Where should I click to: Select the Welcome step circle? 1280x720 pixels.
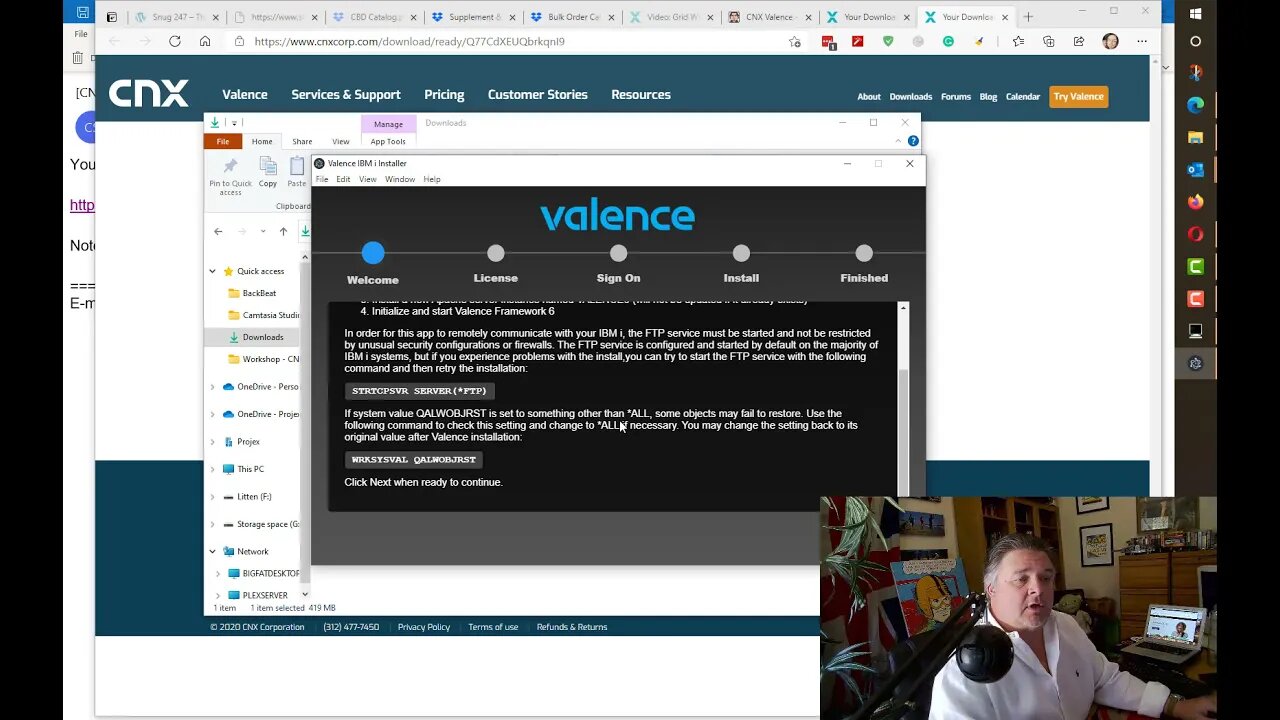373,254
